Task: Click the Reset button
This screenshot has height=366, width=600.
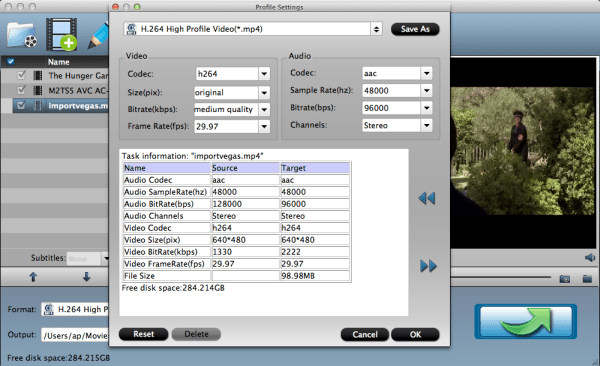Action: tap(143, 334)
